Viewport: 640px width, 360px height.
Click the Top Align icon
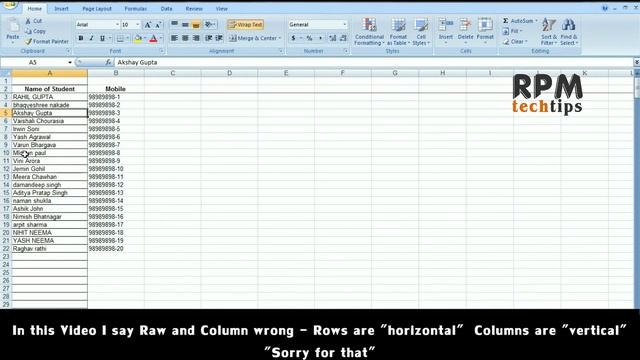click(174, 24)
